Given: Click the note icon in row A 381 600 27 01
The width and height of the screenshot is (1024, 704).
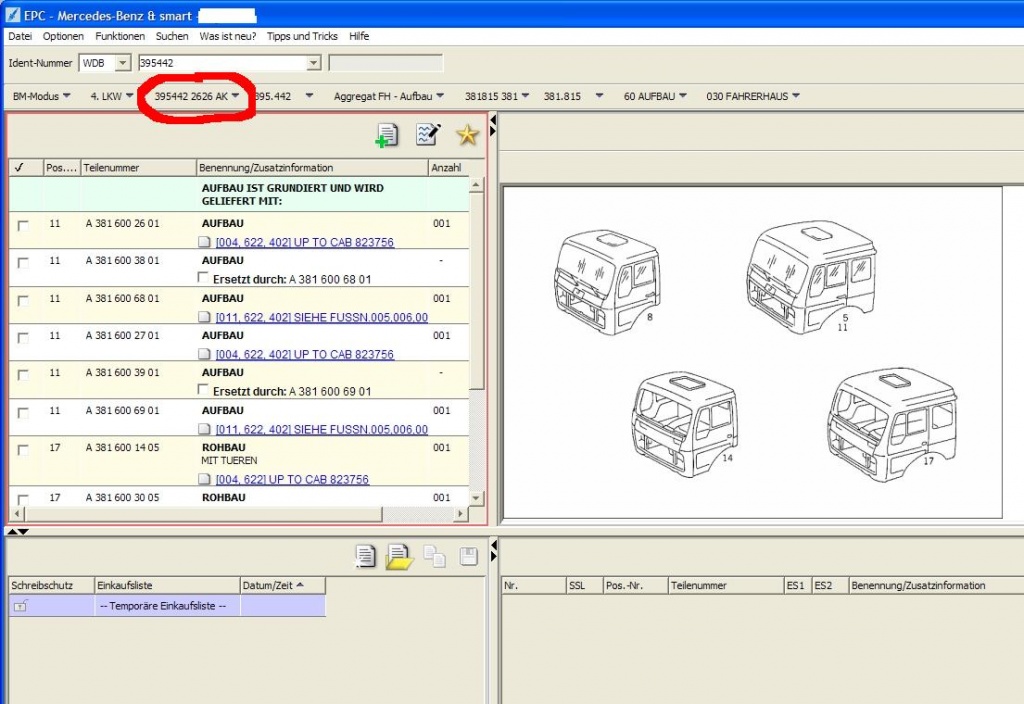Looking at the screenshot, I should pos(204,354).
